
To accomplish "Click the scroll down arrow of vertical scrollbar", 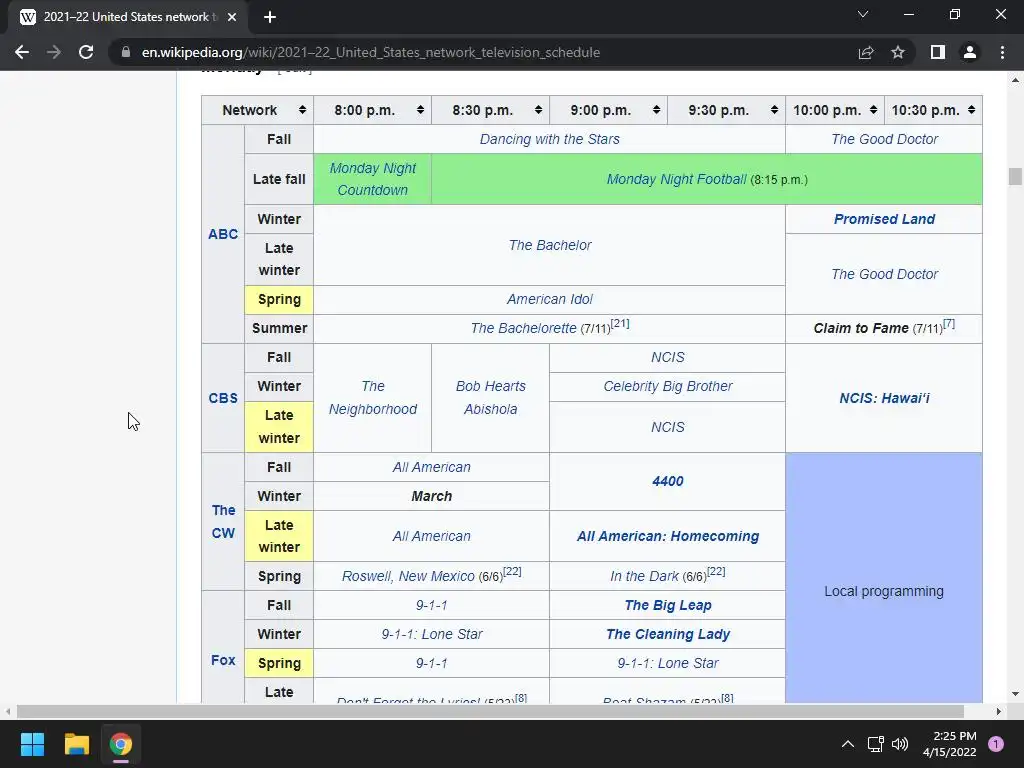I will coord(1015,694).
